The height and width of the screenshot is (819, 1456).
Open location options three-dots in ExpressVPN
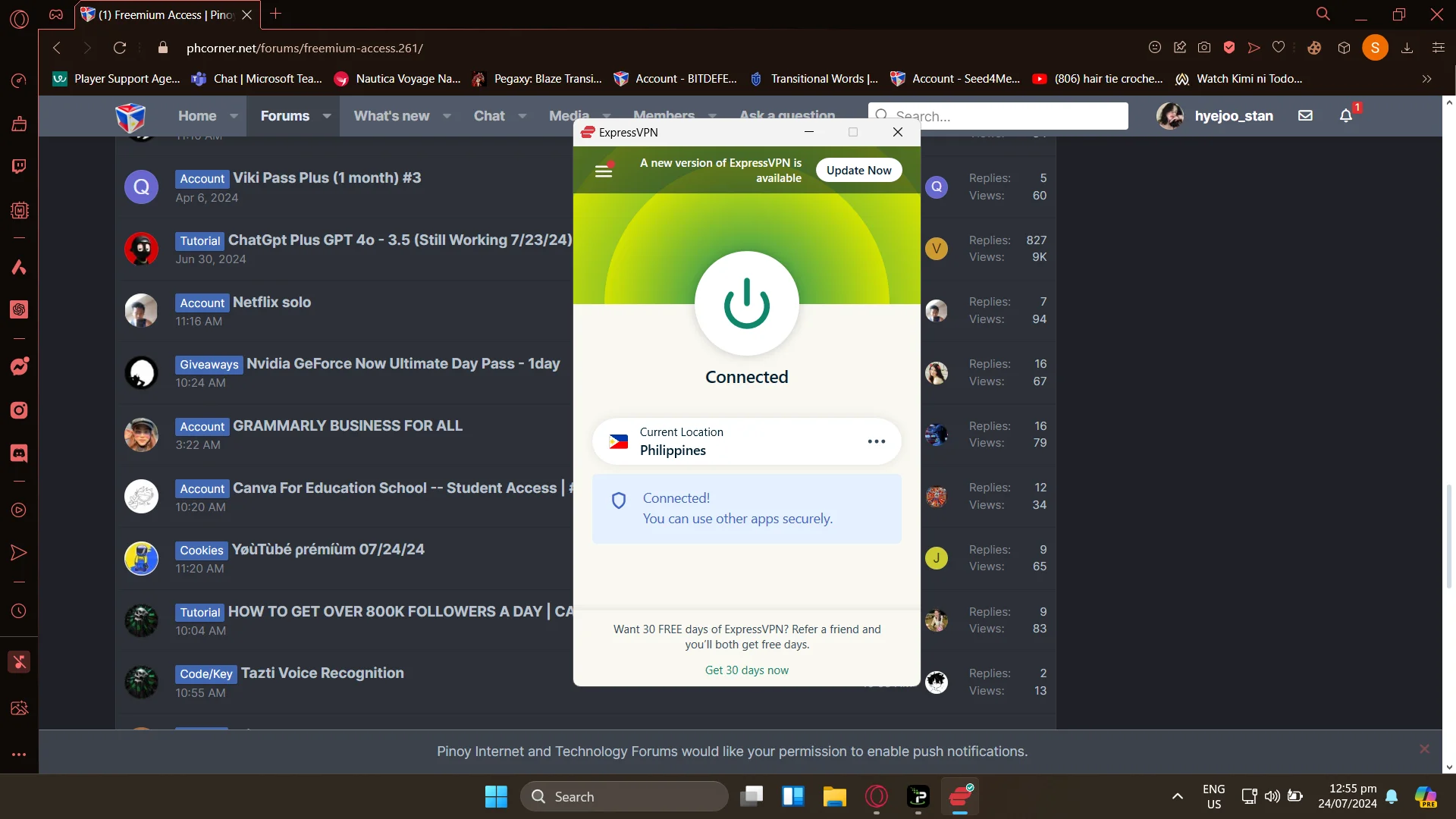tap(876, 441)
